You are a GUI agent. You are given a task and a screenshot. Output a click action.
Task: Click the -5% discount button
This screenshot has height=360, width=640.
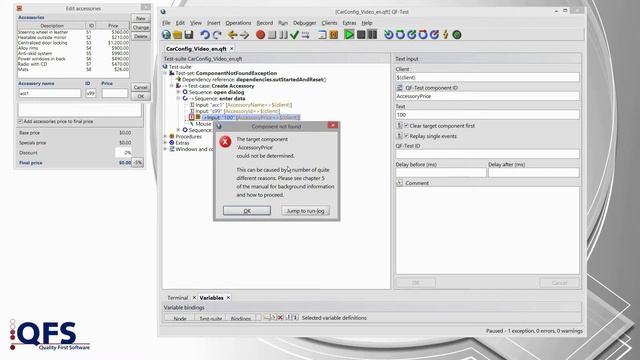[x=138, y=162]
